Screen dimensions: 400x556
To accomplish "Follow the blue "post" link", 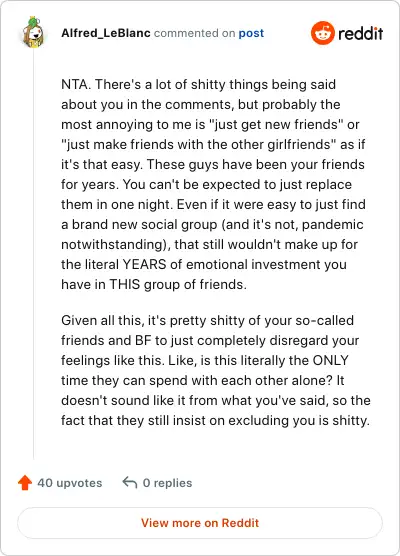I will pyautogui.click(x=251, y=33).
